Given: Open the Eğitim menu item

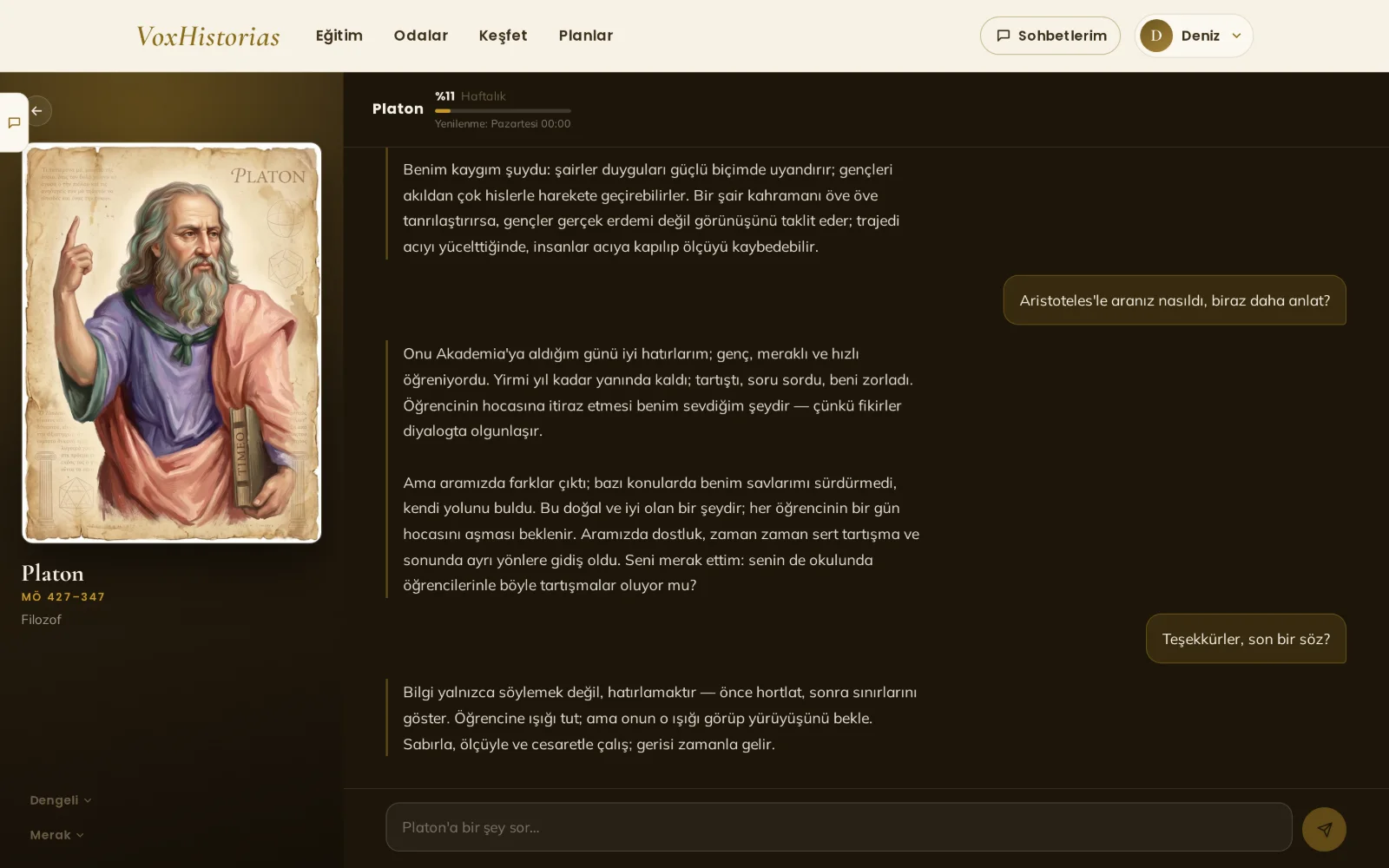Looking at the screenshot, I should 339,36.
